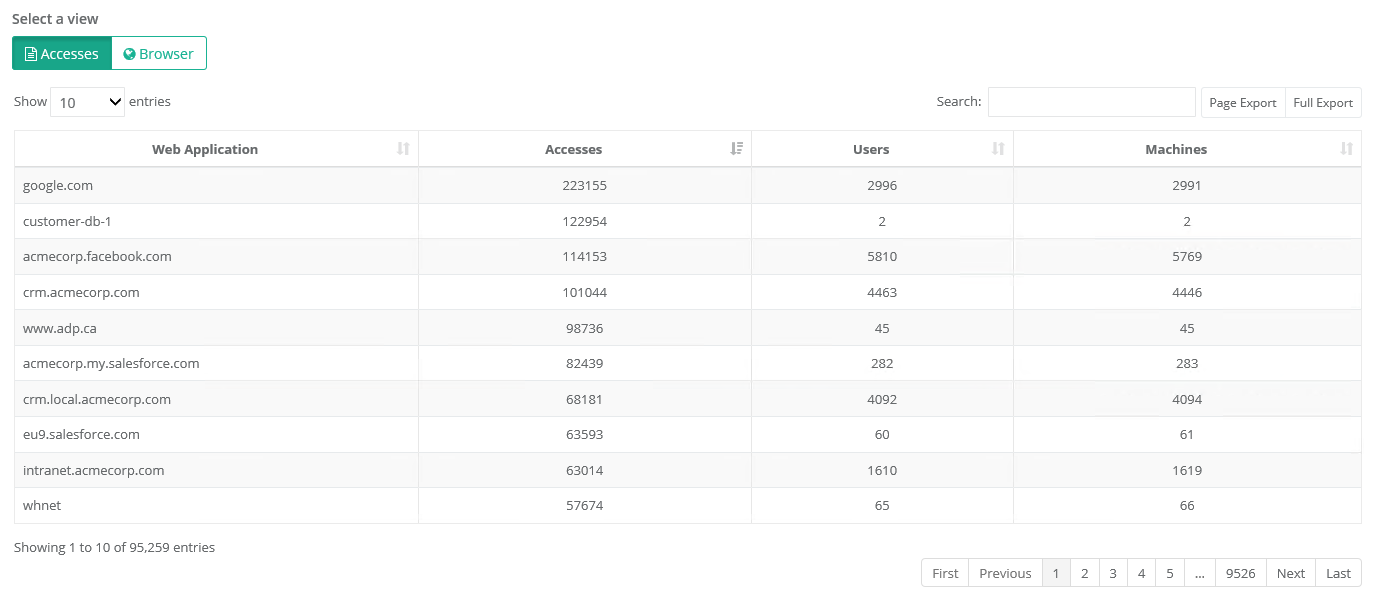Screen dimensions: 1378x601
Task: Select the google.com row name
Action: (58, 185)
